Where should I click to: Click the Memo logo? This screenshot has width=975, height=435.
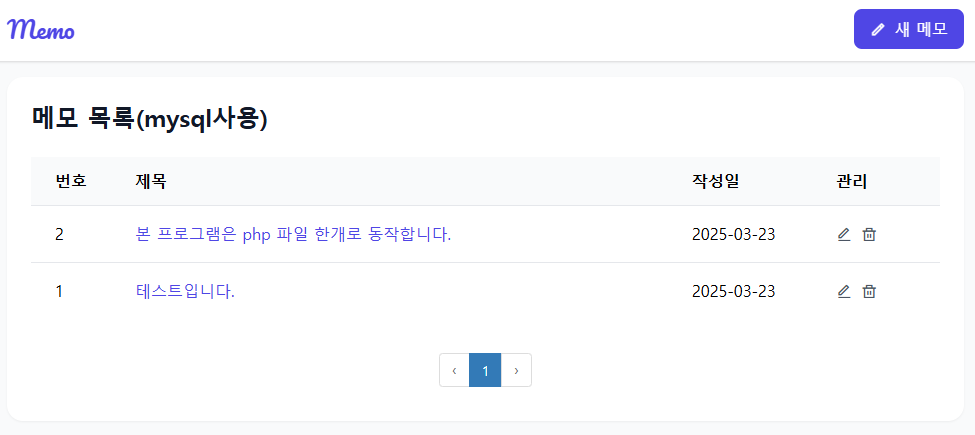41,29
